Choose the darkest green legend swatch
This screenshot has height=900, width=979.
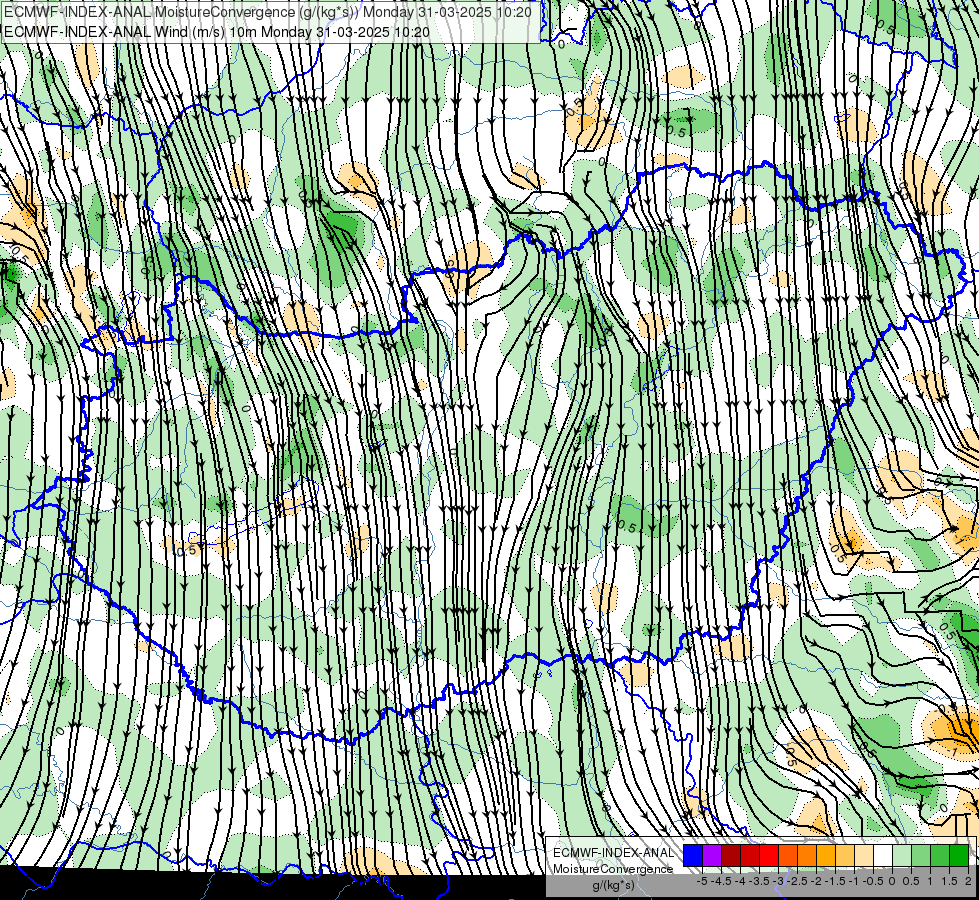(959, 855)
